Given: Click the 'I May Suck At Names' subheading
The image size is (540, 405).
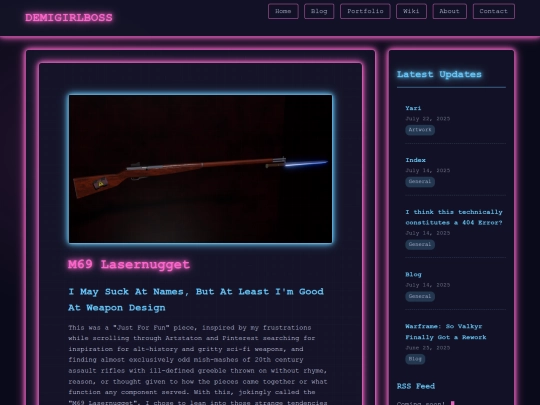Looking at the screenshot, I should [x=196, y=300].
